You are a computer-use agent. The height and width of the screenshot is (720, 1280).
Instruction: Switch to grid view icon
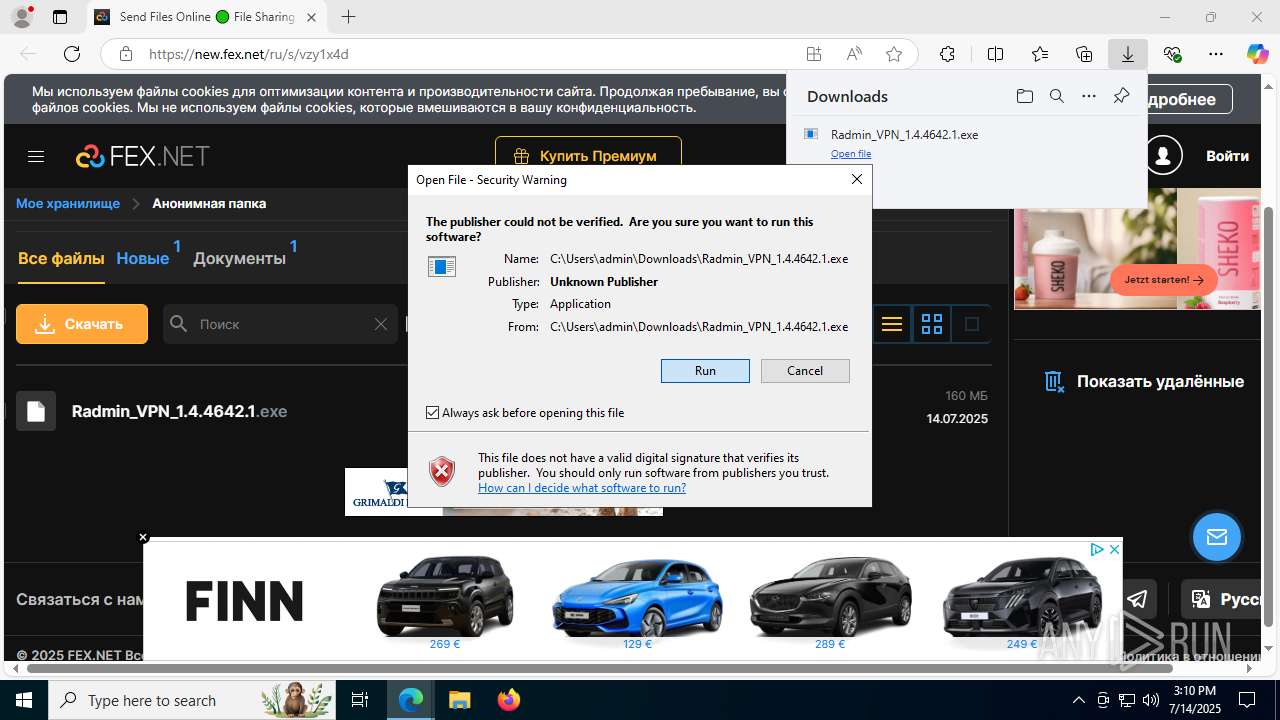tap(932, 324)
